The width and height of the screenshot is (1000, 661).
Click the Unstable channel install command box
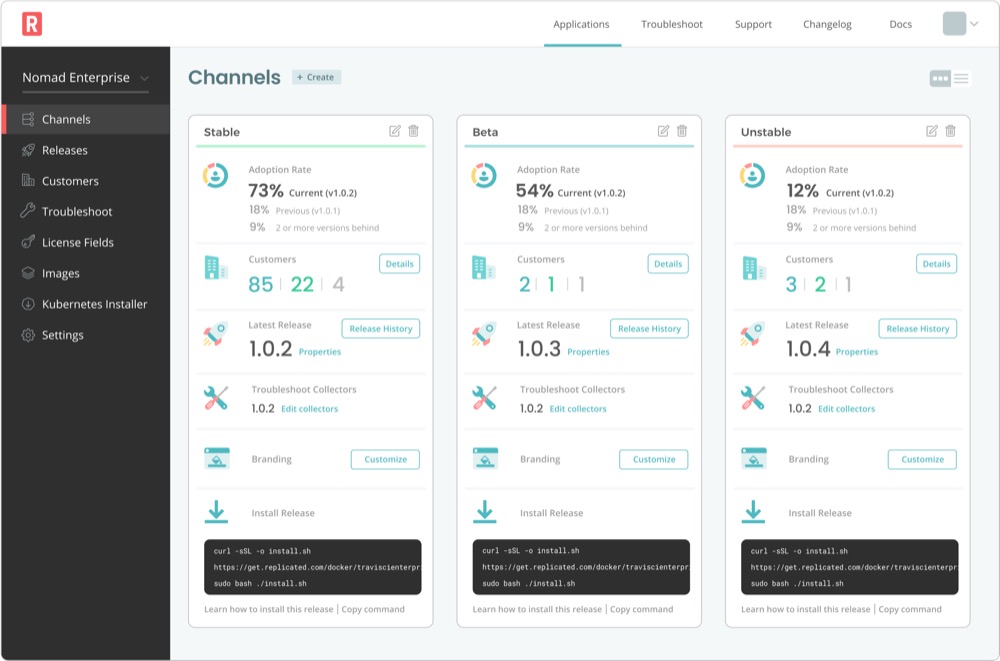click(x=849, y=567)
